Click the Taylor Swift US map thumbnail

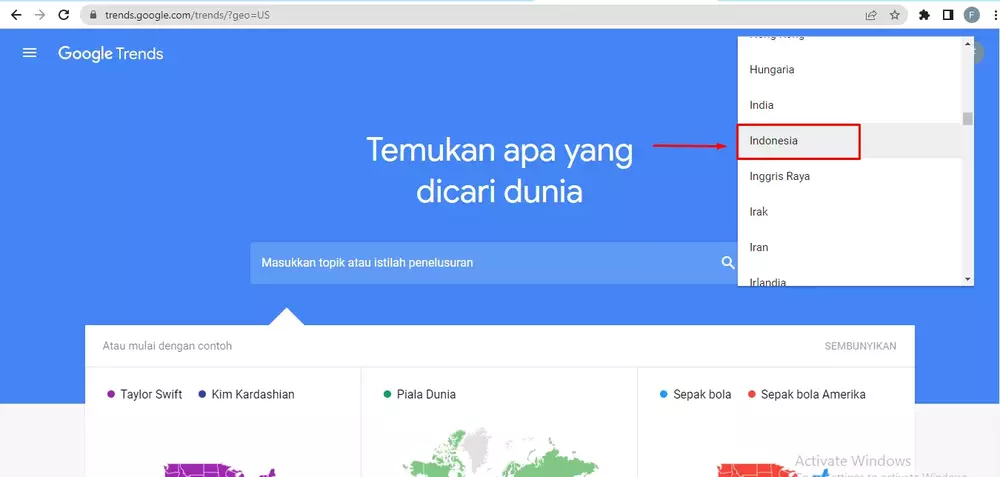[x=220, y=471]
